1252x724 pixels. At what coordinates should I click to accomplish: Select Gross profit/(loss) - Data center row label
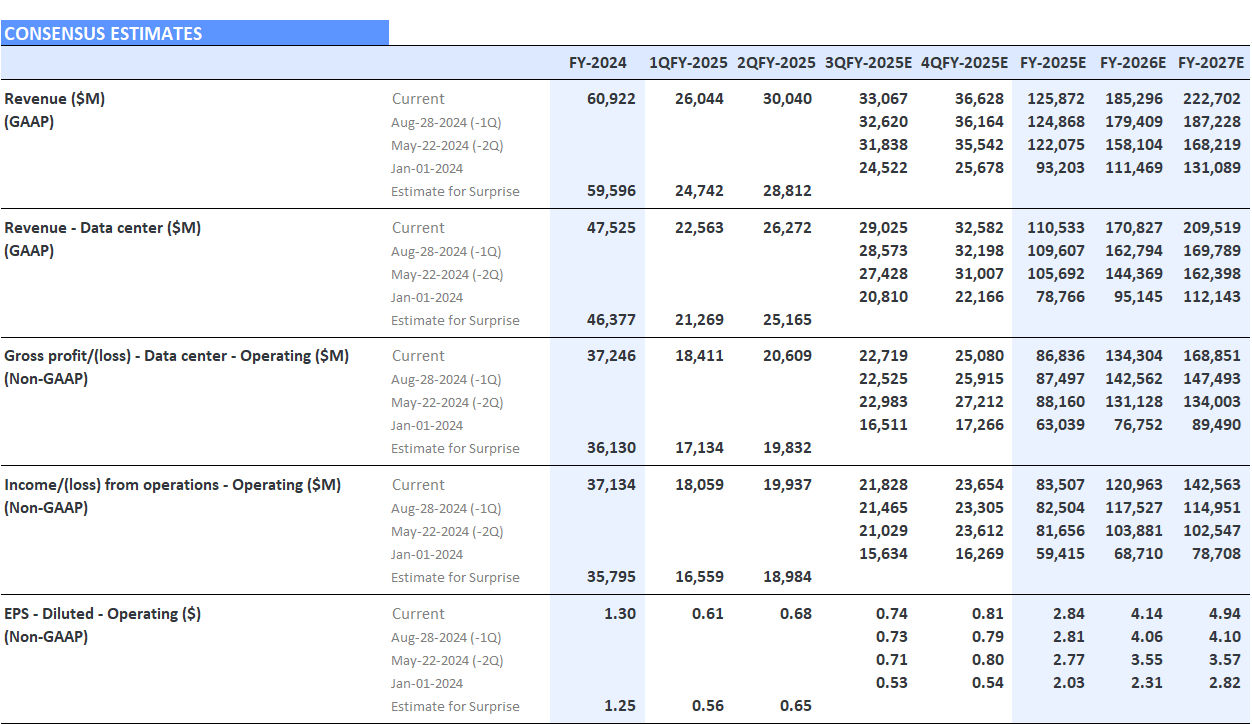(177, 355)
